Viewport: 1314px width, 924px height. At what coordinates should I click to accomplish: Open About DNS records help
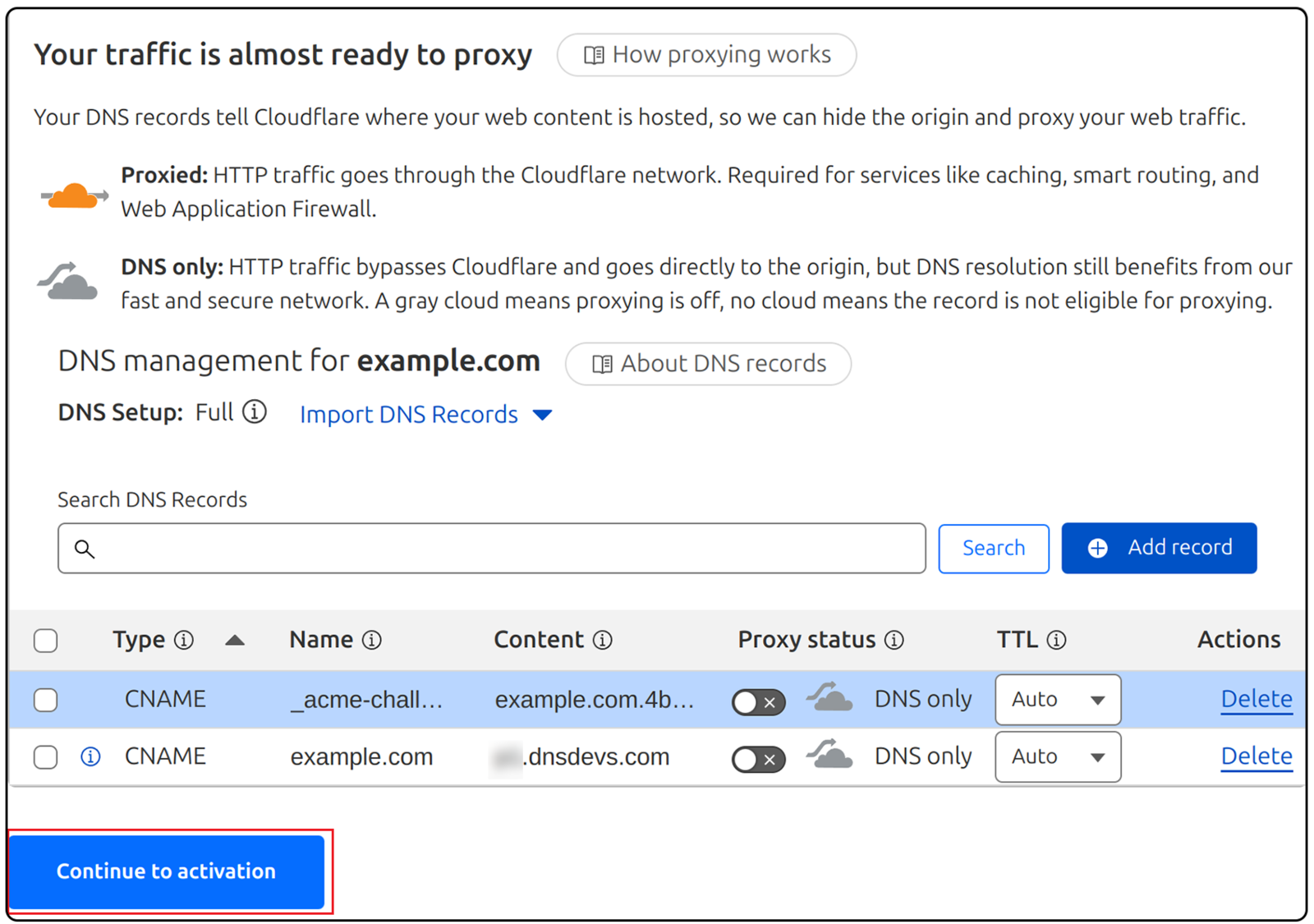pyautogui.click(x=708, y=364)
